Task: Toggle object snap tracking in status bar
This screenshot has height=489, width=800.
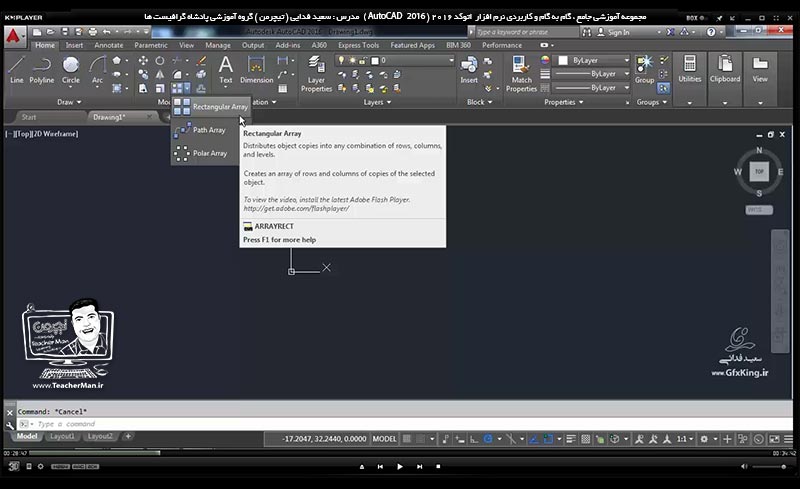Action: click(x=533, y=439)
